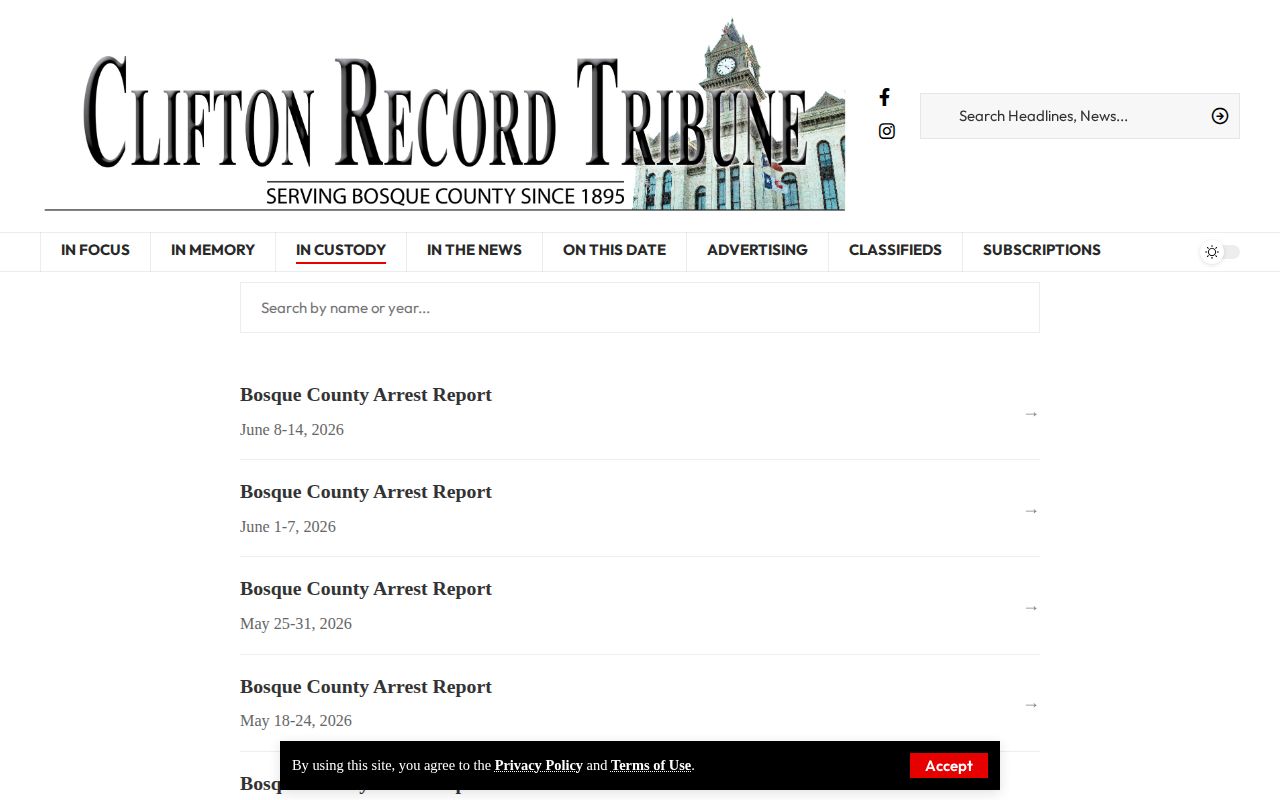Click the arrow for May 18-24 report
Viewport: 1280px width, 800px height.
pos(1031,705)
